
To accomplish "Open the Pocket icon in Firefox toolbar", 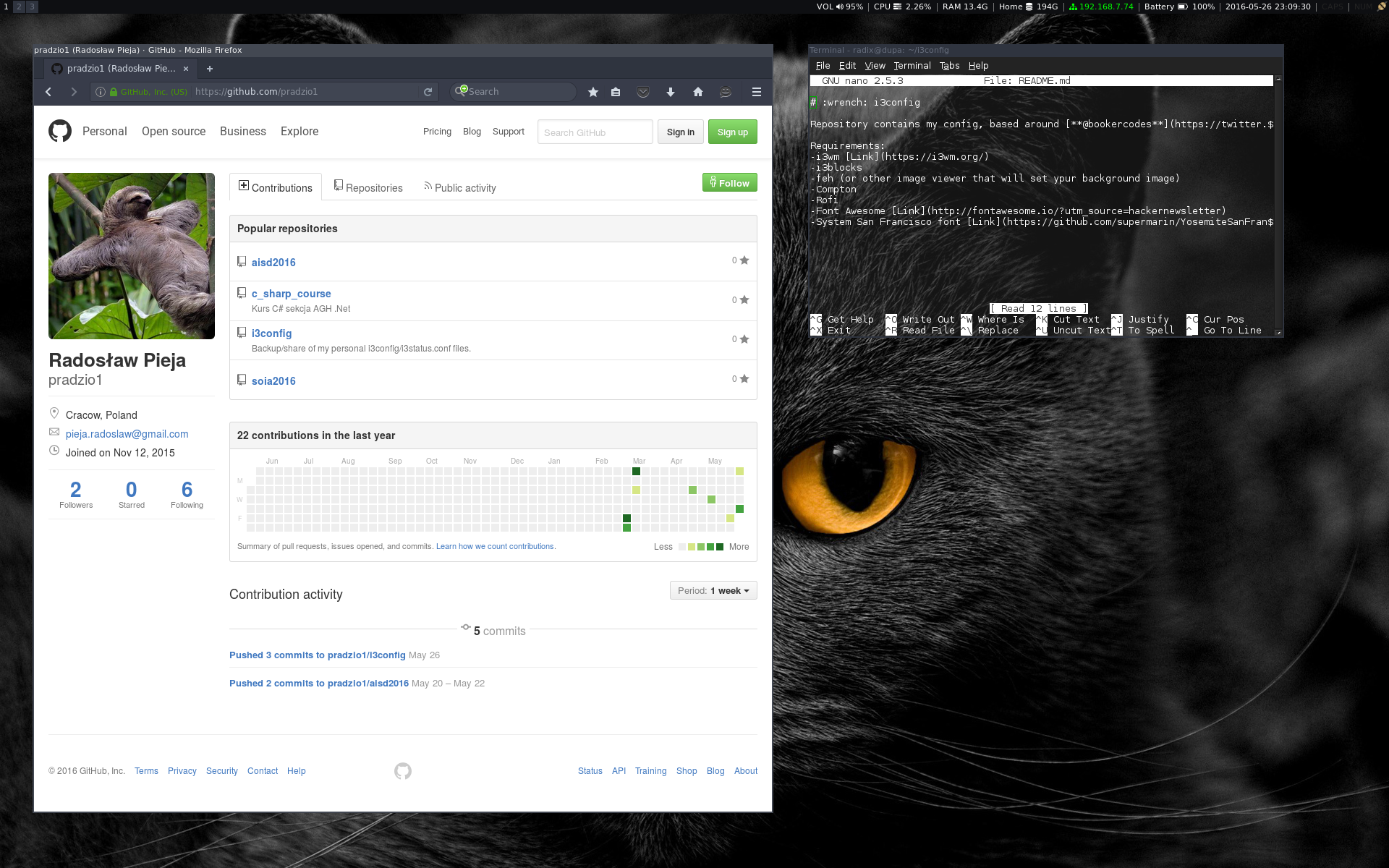I will click(x=643, y=92).
